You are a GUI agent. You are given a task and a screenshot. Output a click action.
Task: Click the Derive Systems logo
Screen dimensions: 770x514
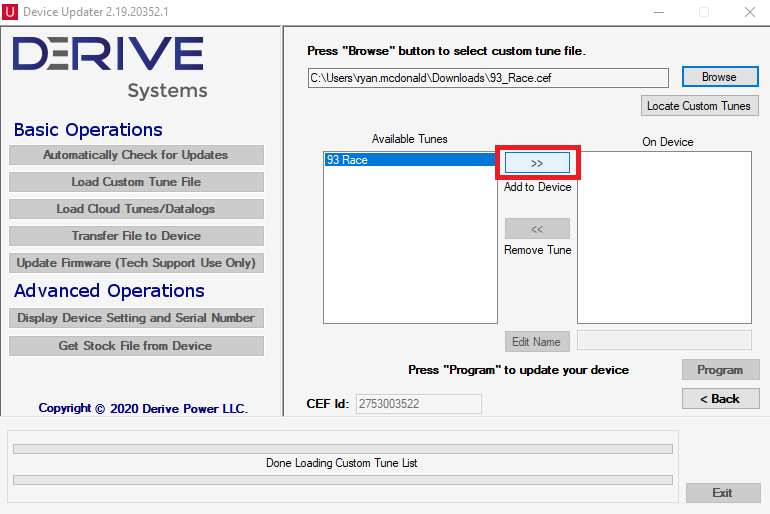tap(110, 67)
